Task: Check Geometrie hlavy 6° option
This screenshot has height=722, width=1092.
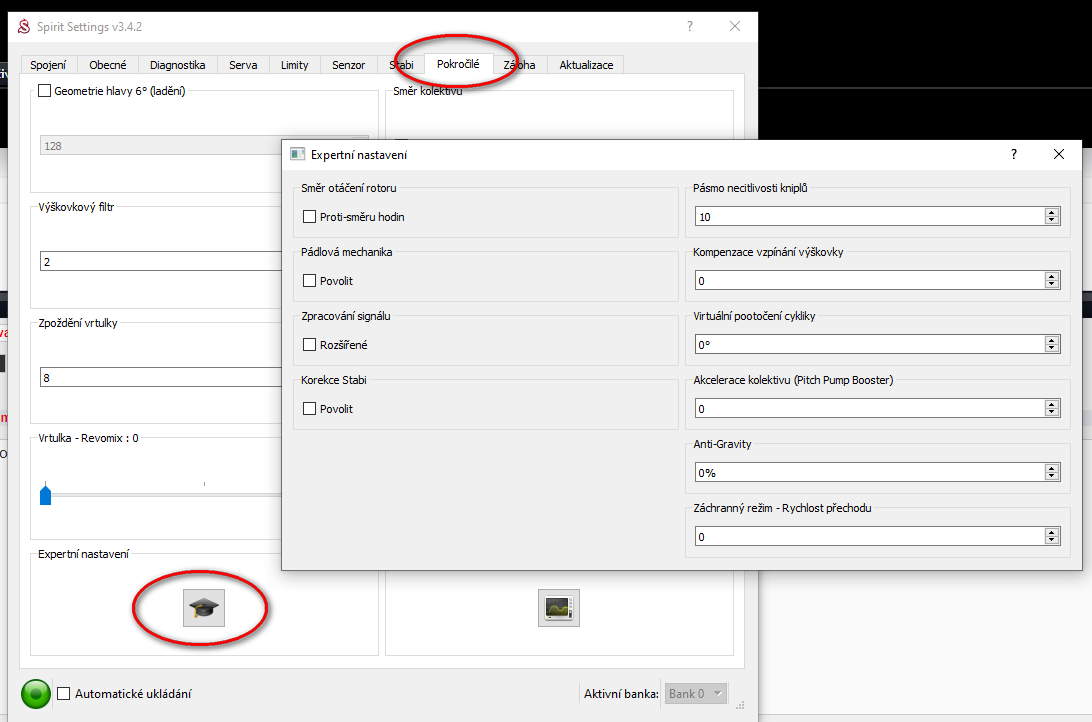Action: click(45, 91)
